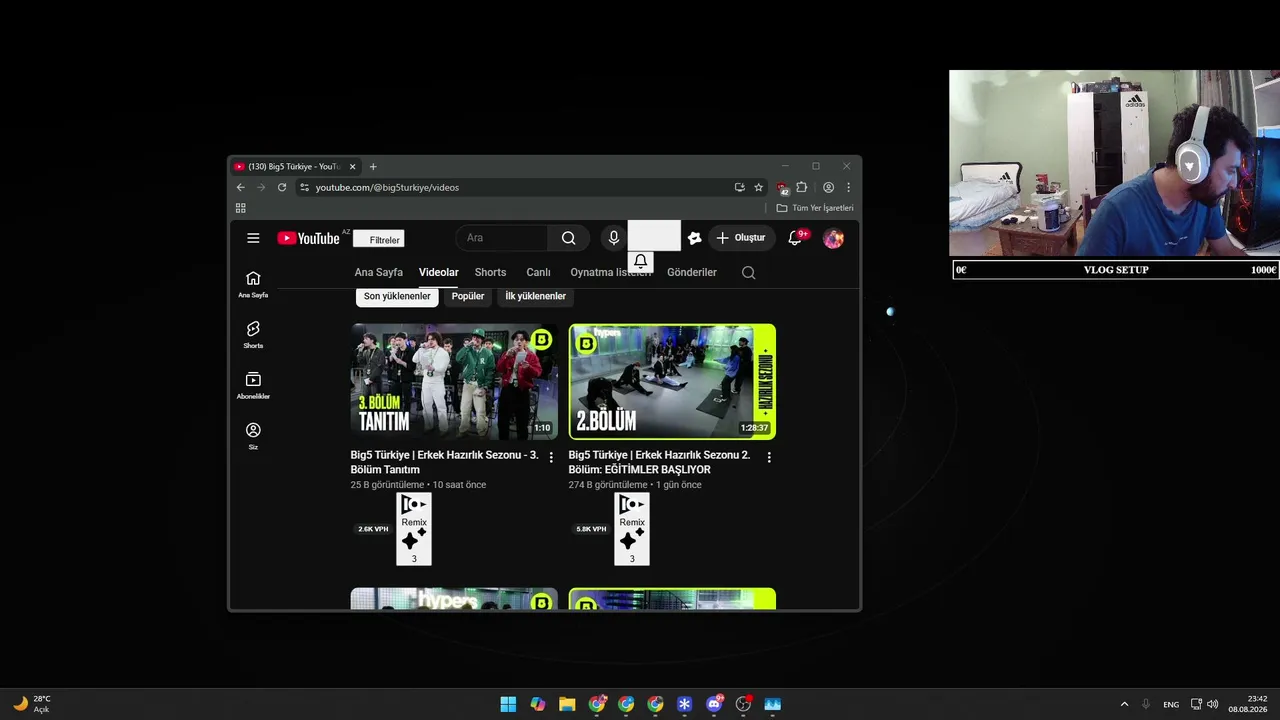Open the Siz sidebar section
The height and width of the screenshot is (720, 1280).
pos(253,435)
